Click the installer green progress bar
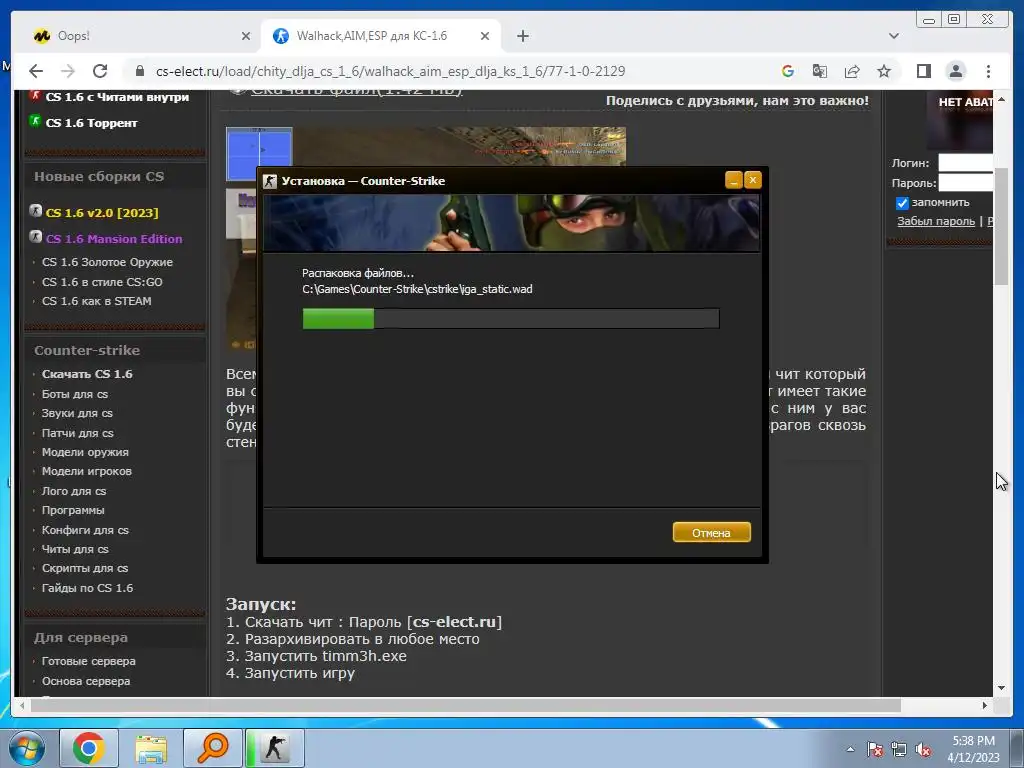 click(338, 319)
